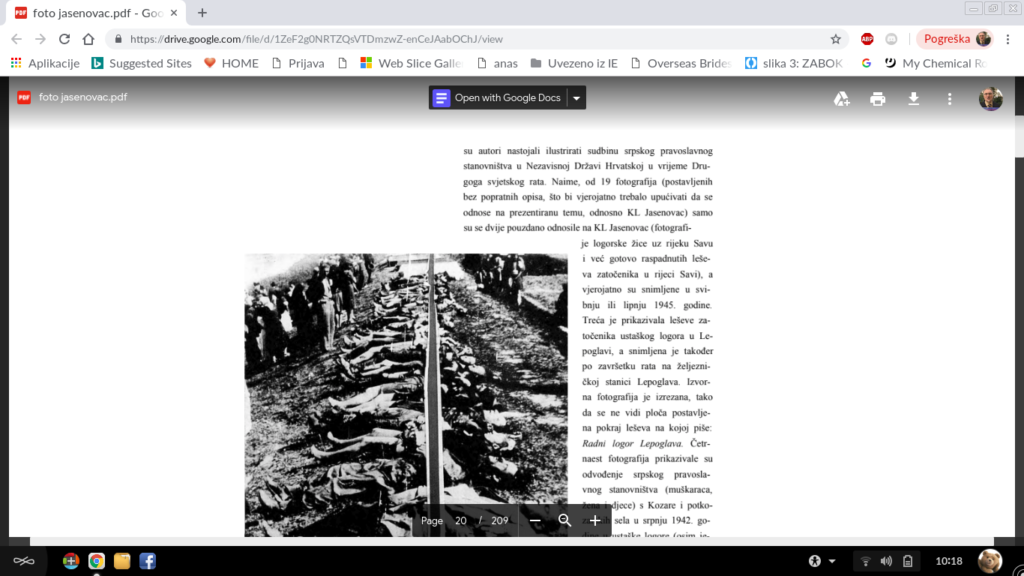
Task: Print the PDF using the printer icon
Action: tap(877, 98)
